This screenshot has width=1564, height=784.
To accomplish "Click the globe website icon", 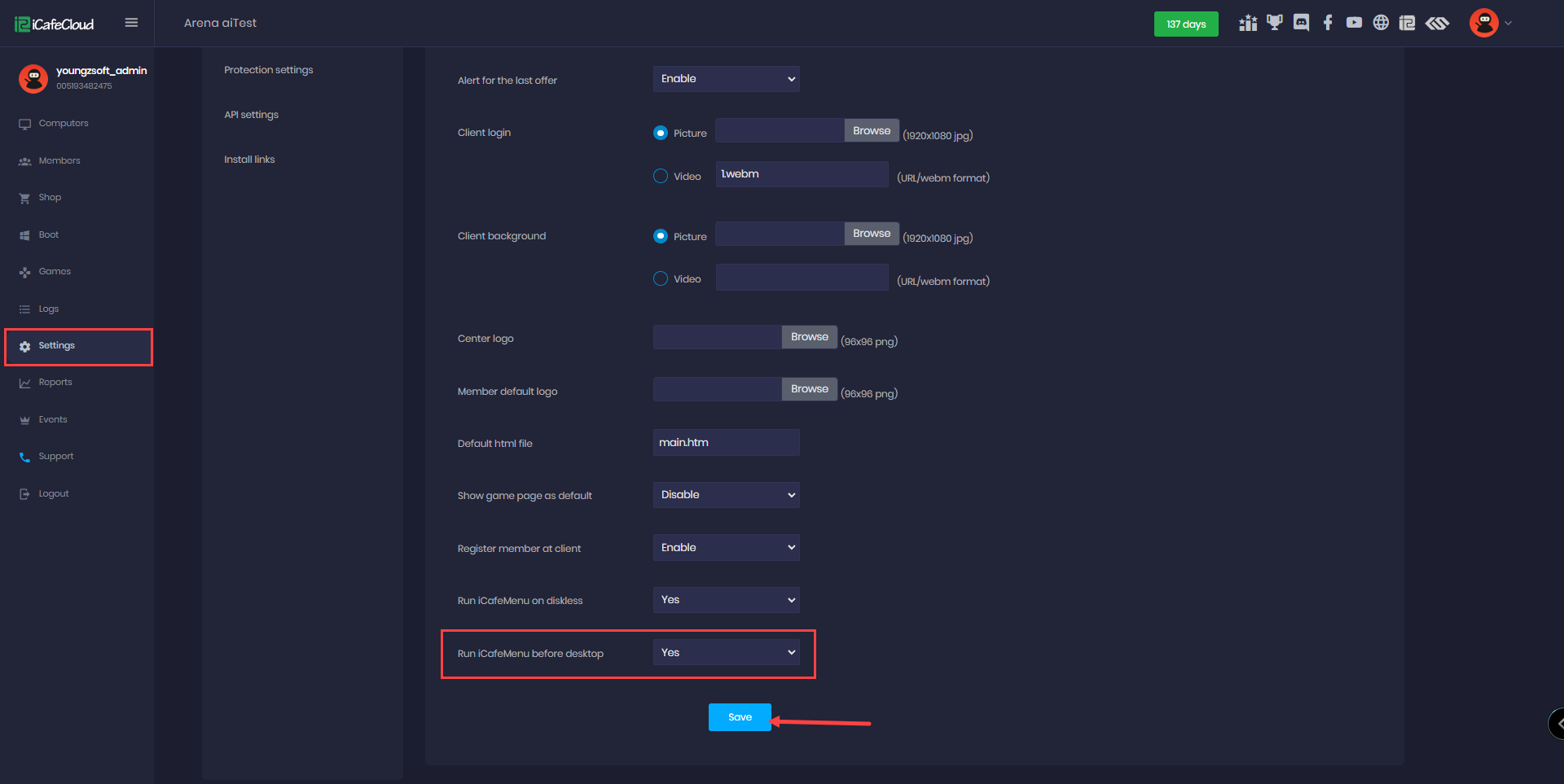I will (1381, 23).
